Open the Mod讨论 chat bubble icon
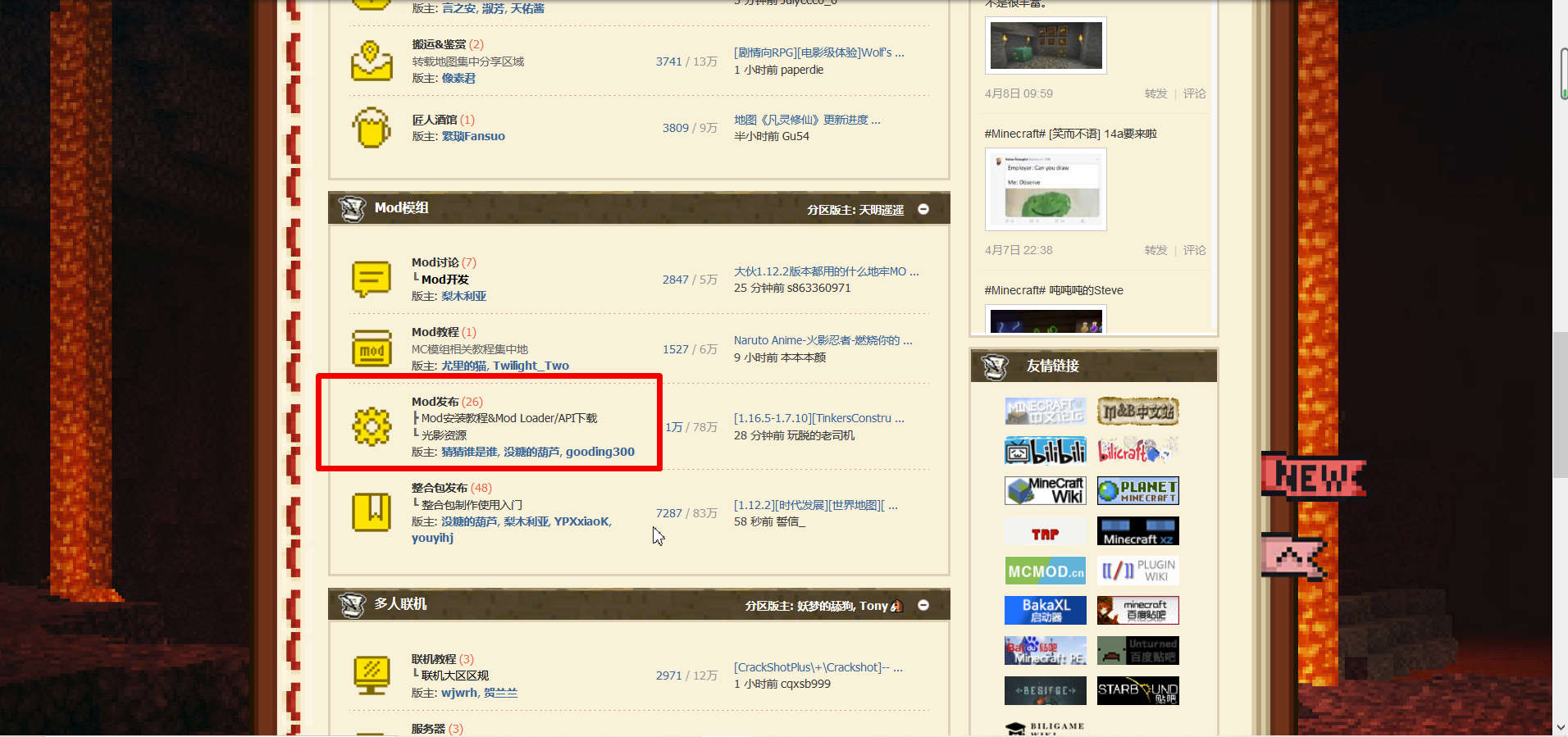The image size is (1568, 737). [x=371, y=280]
